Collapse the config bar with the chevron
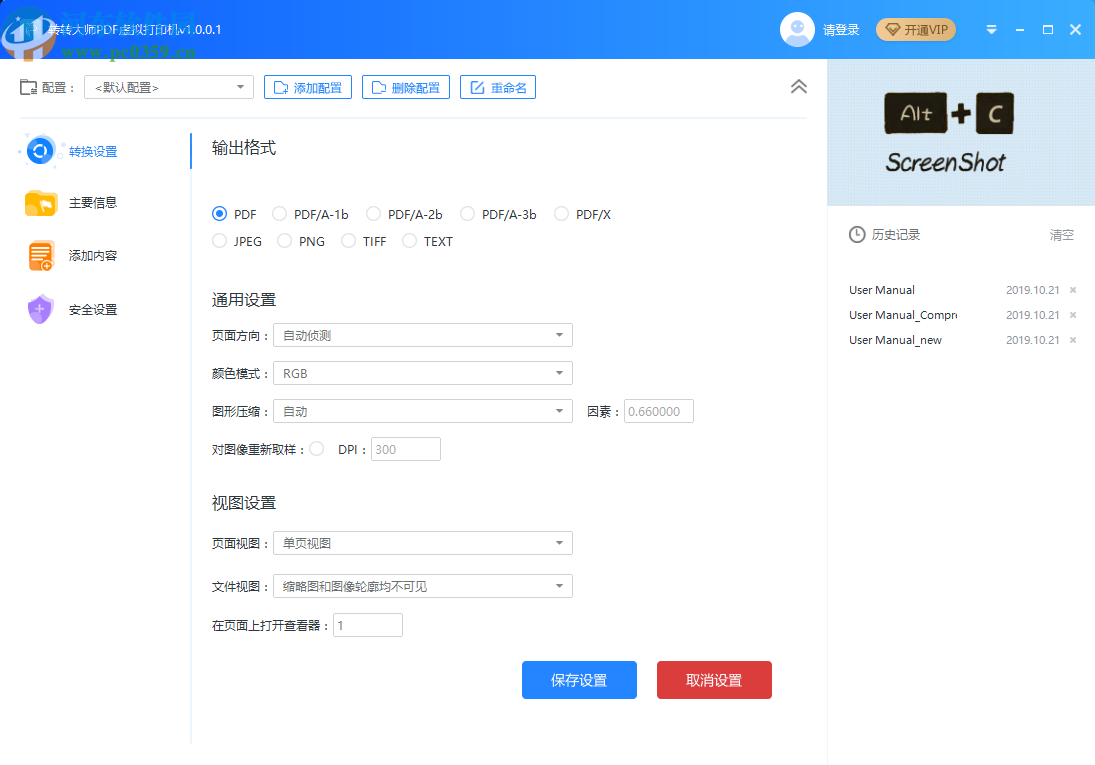 coord(798,87)
